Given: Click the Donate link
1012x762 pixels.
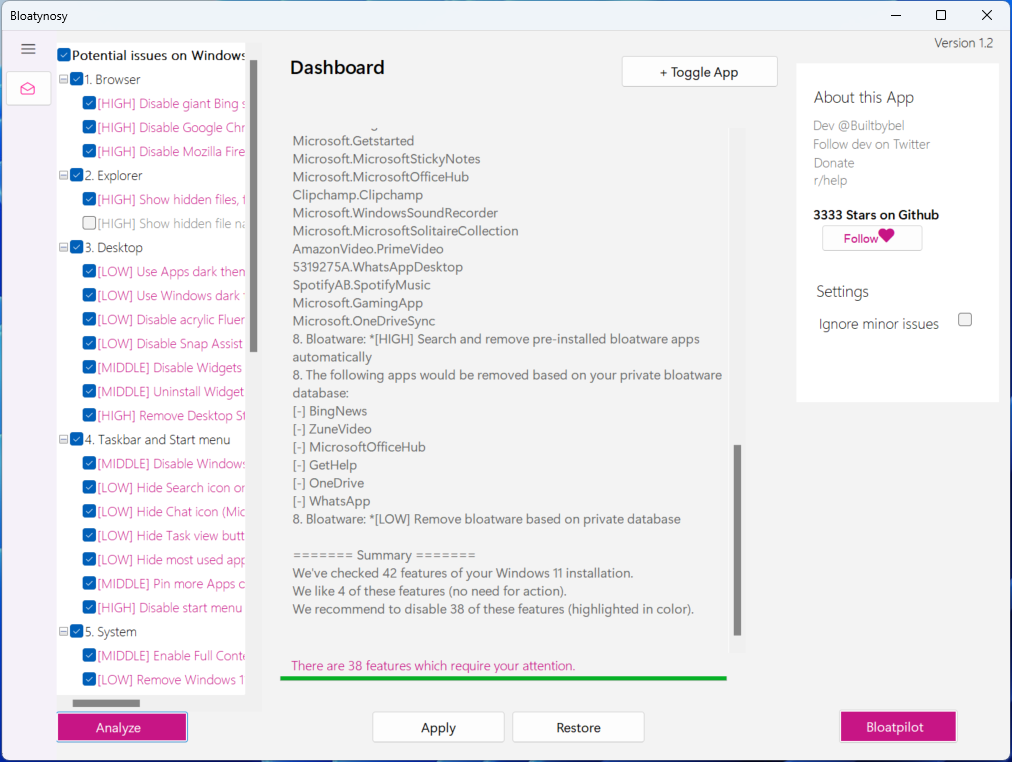Looking at the screenshot, I should pos(833,163).
